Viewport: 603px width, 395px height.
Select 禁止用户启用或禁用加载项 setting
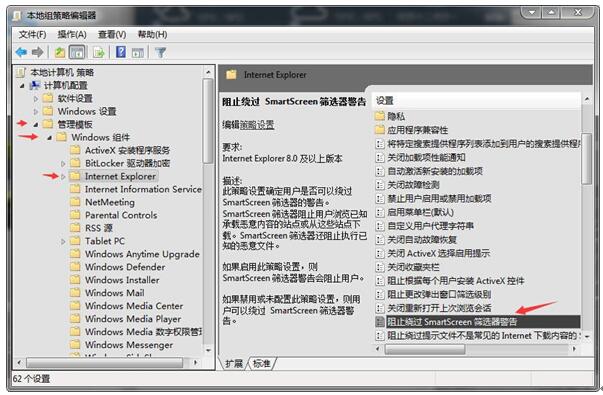pyautogui.click(x=439, y=198)
